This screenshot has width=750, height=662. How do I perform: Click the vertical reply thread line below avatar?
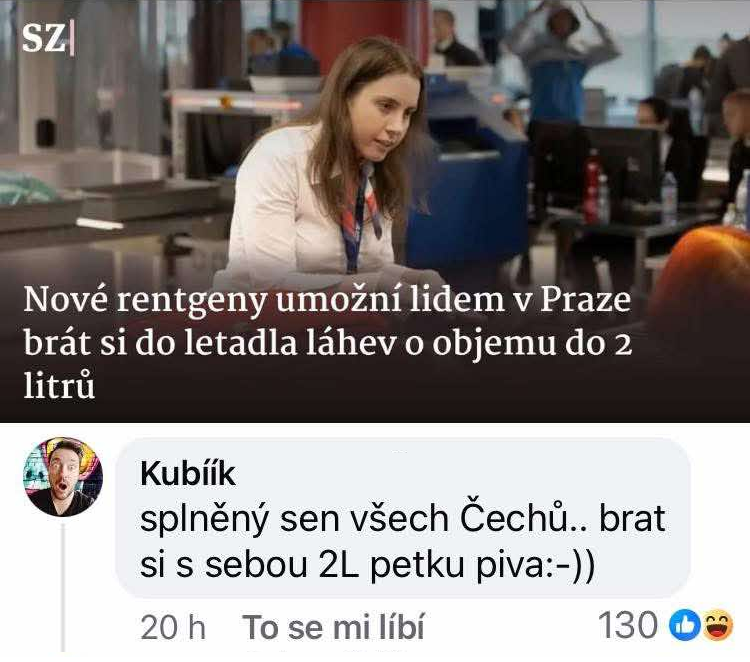pos(63,588)
